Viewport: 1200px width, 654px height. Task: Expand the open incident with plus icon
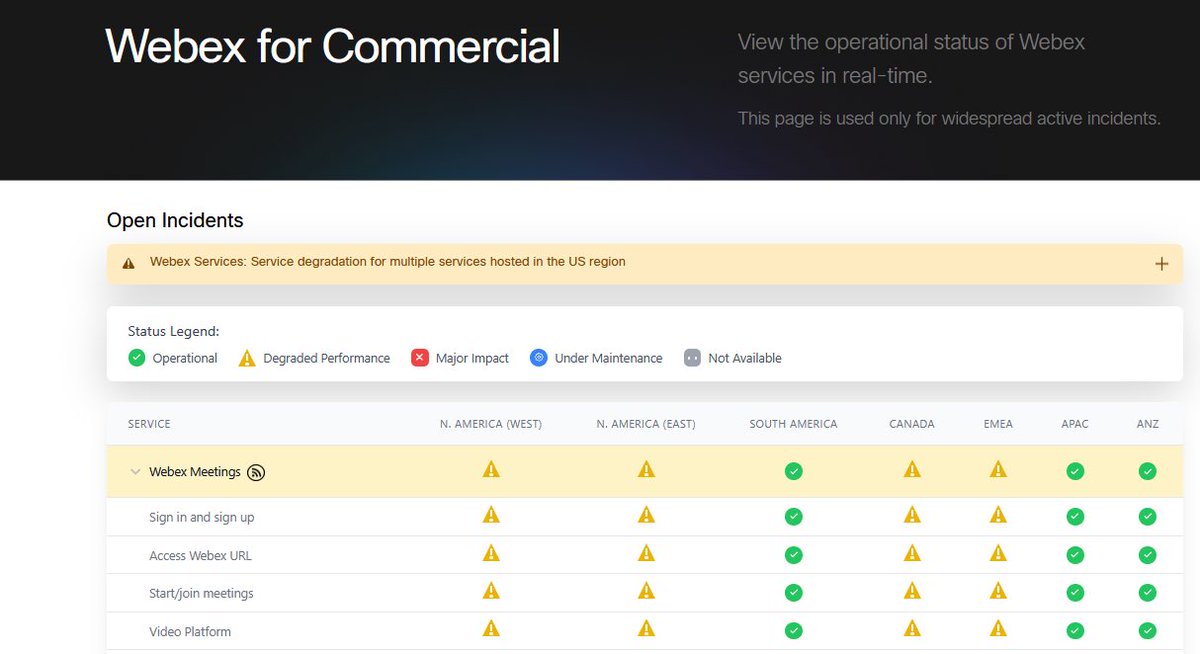1161,264
